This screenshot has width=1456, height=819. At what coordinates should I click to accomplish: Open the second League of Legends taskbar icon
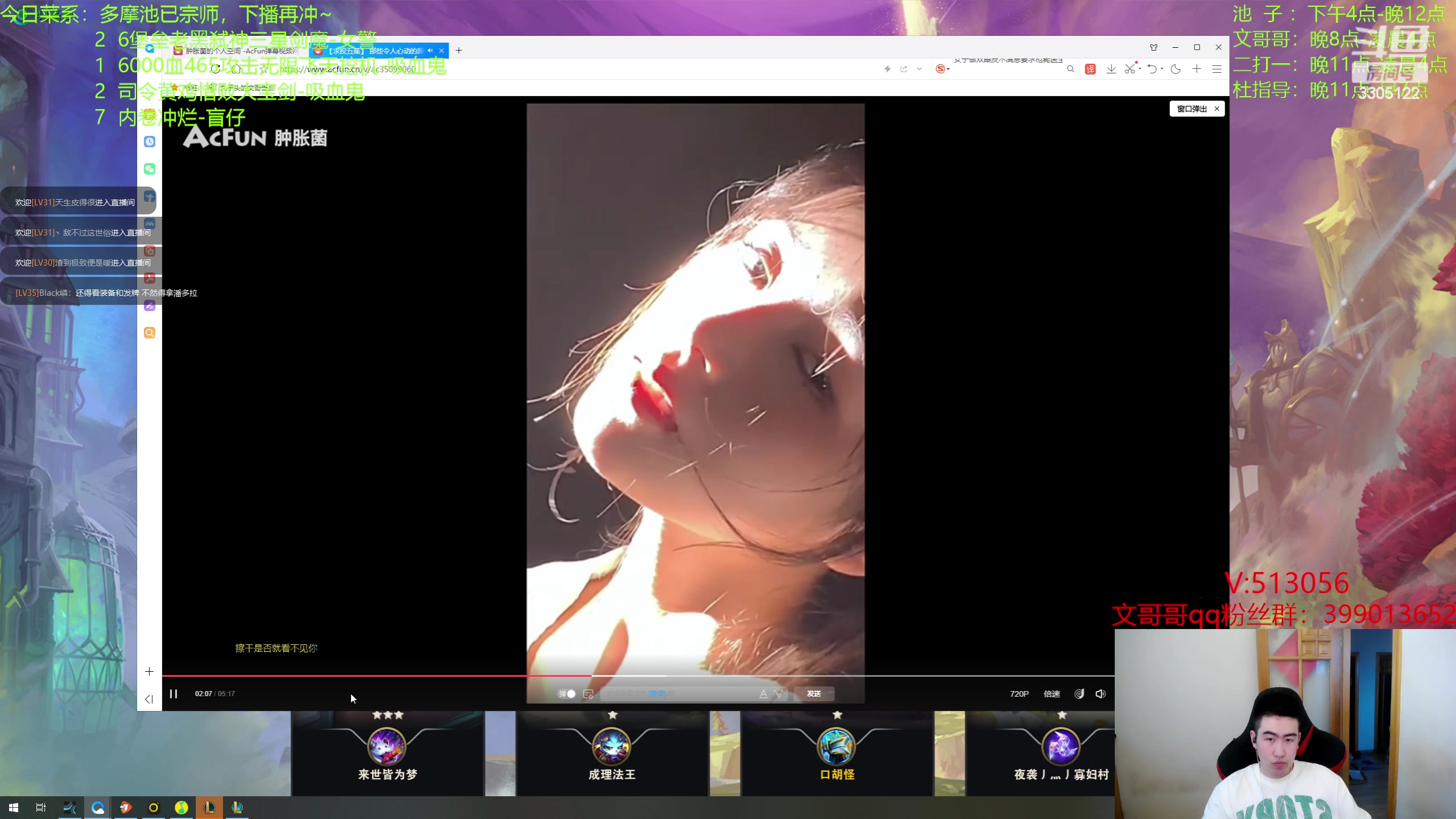click(237, 808)
